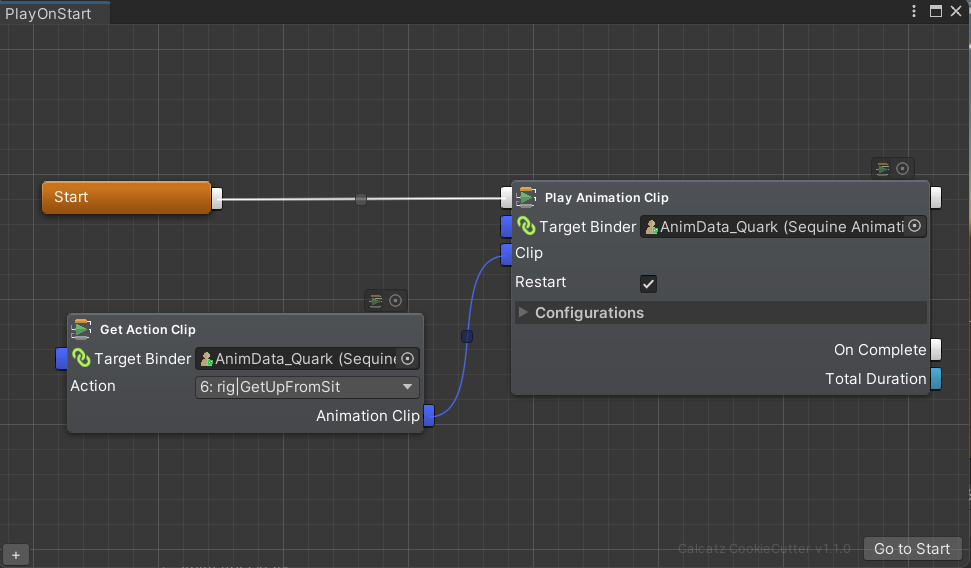Expand the Configurations section
This screenshot has width=971, height=568.
pyautogui.click(x=523, y=313)
